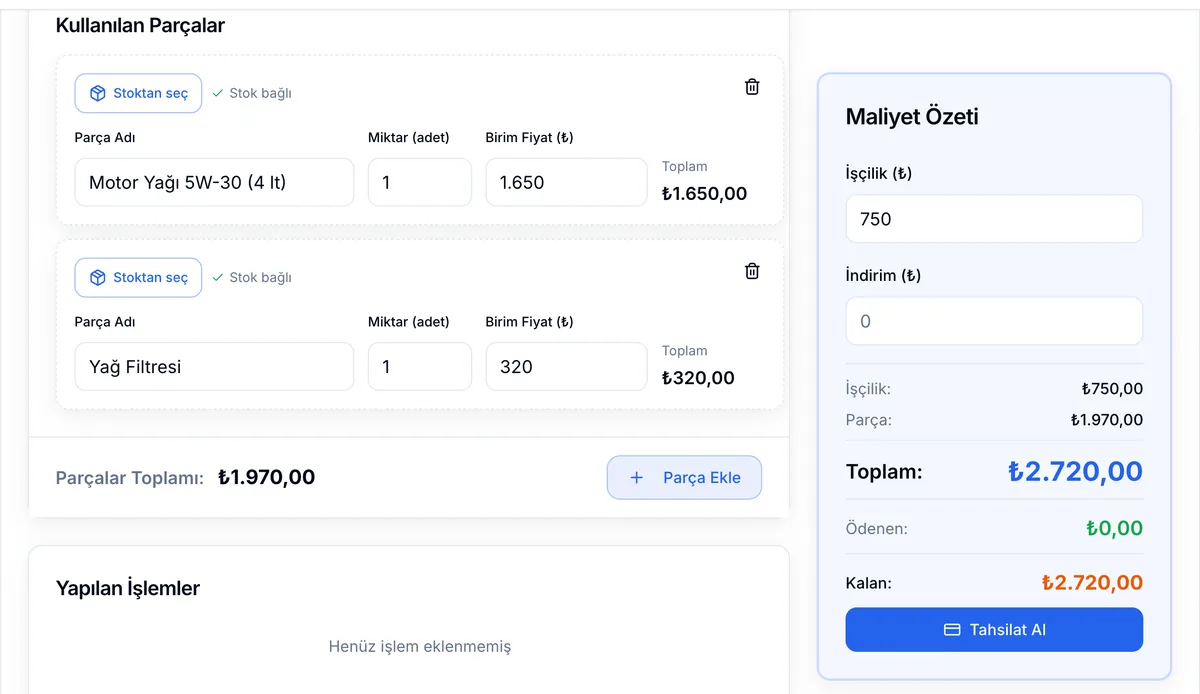1200x694 pixels.
Task: Select the Miktar field of Yağ Filtresi
Action: click(420, 366)
